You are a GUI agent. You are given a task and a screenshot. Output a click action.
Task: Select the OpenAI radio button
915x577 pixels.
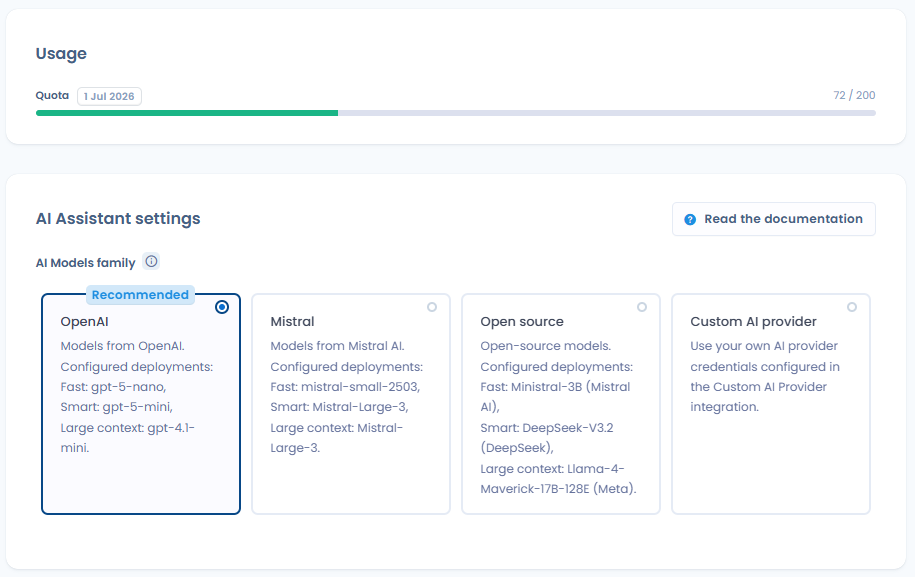tap(222, 307)
